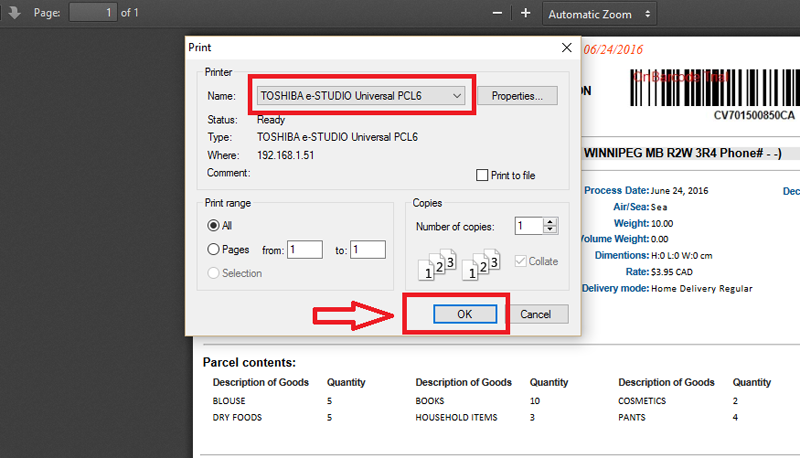Click the tracking number CV701500850CA

(754, 116)
